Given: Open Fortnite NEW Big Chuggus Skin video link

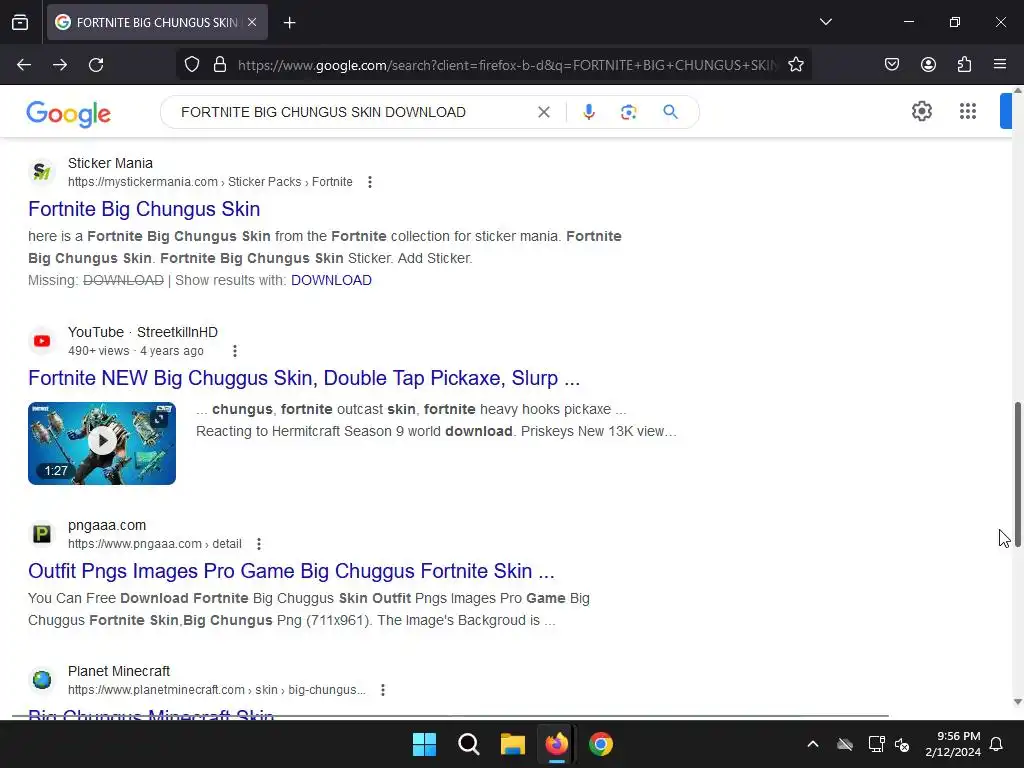Looking at the screenshot, I should tap(304, 378).
